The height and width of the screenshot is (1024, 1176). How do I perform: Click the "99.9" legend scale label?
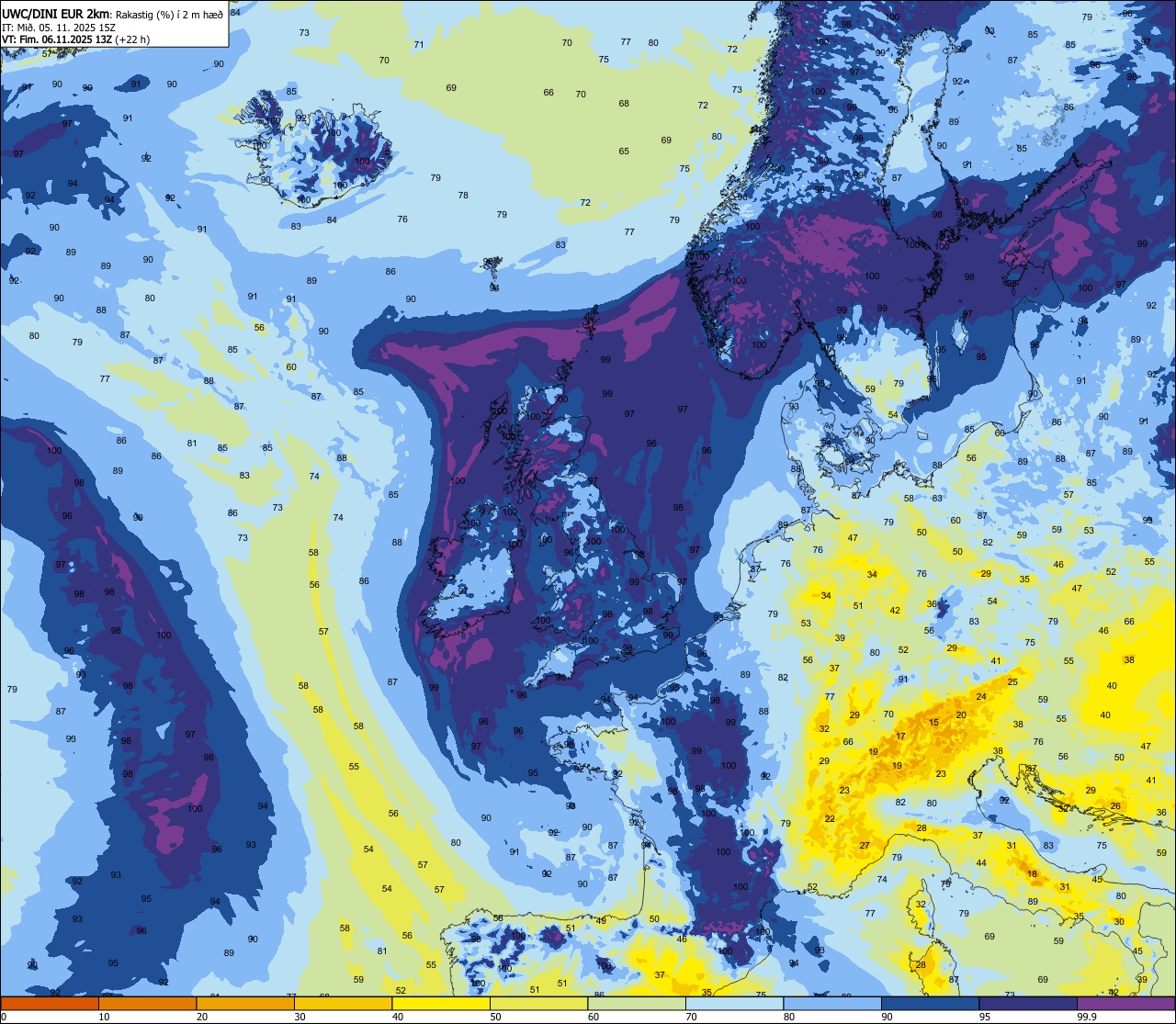click(1087, 1017)
